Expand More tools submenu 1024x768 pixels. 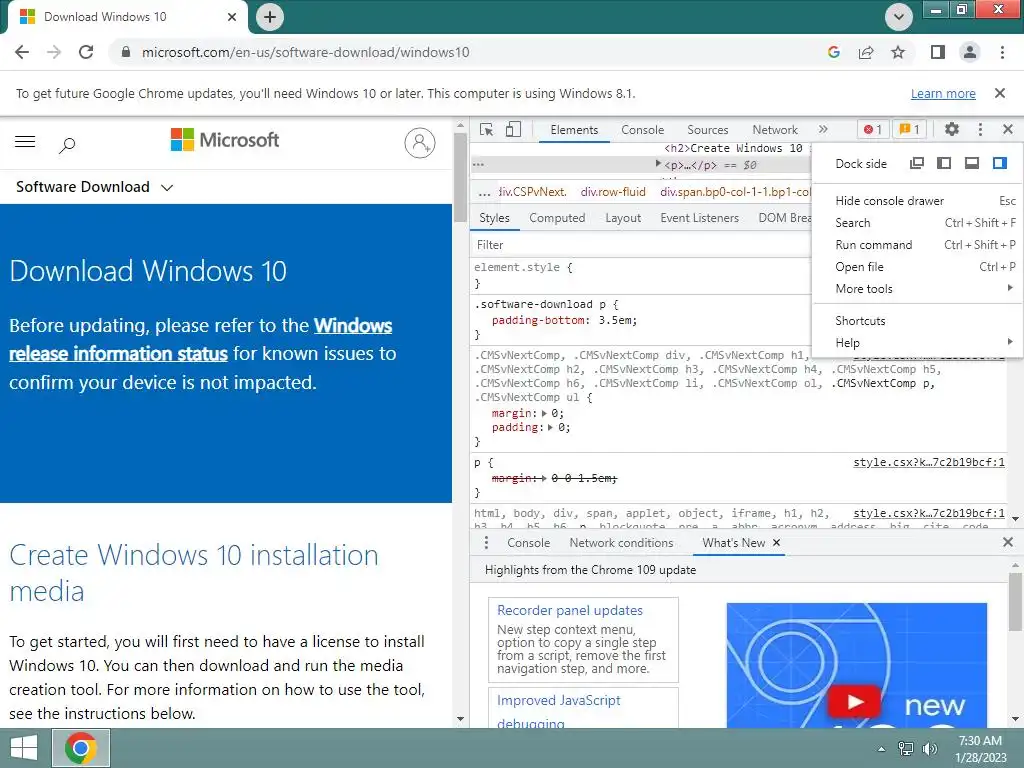pos(918,289)
